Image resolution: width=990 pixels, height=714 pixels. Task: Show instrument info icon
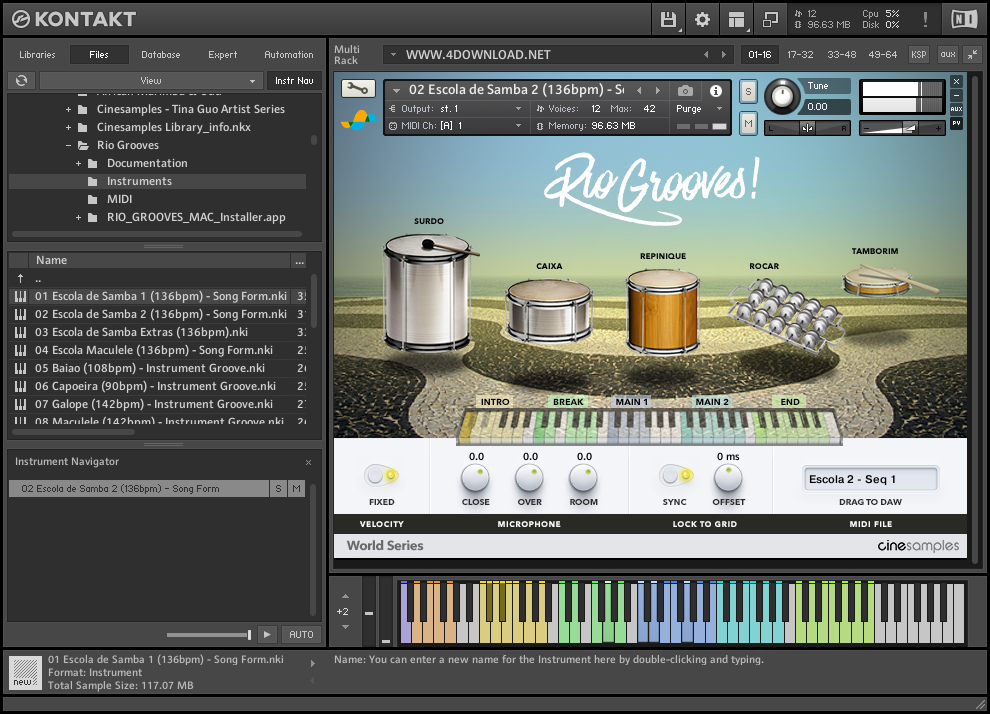pyautogui.click(x=716, y=91)
